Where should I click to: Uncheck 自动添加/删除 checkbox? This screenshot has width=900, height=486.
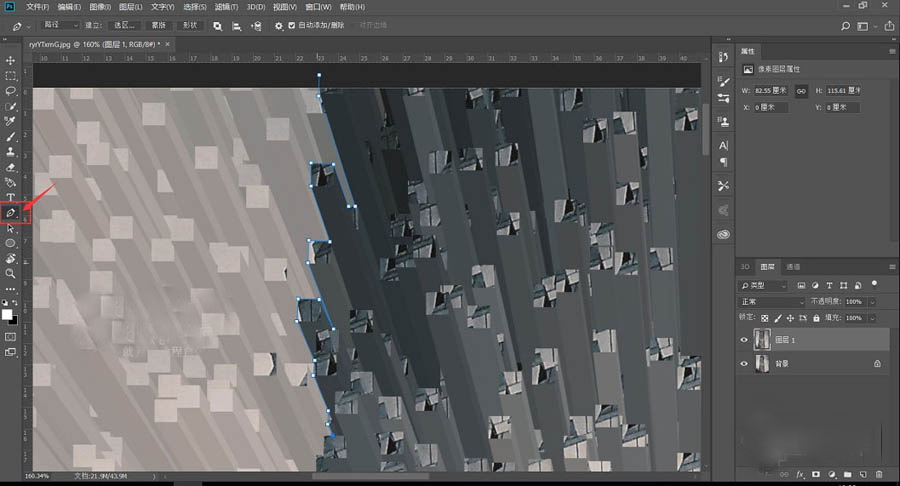coord(291,25)
